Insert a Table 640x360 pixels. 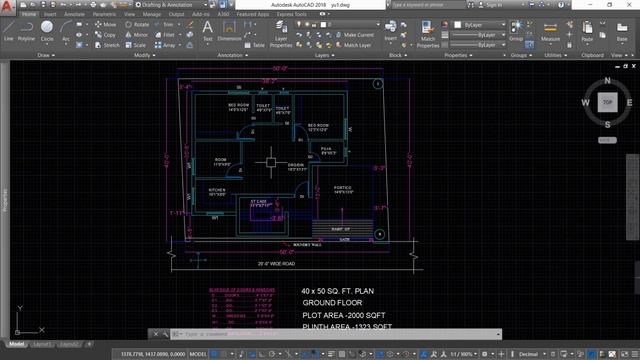click(x=254, y=45)
